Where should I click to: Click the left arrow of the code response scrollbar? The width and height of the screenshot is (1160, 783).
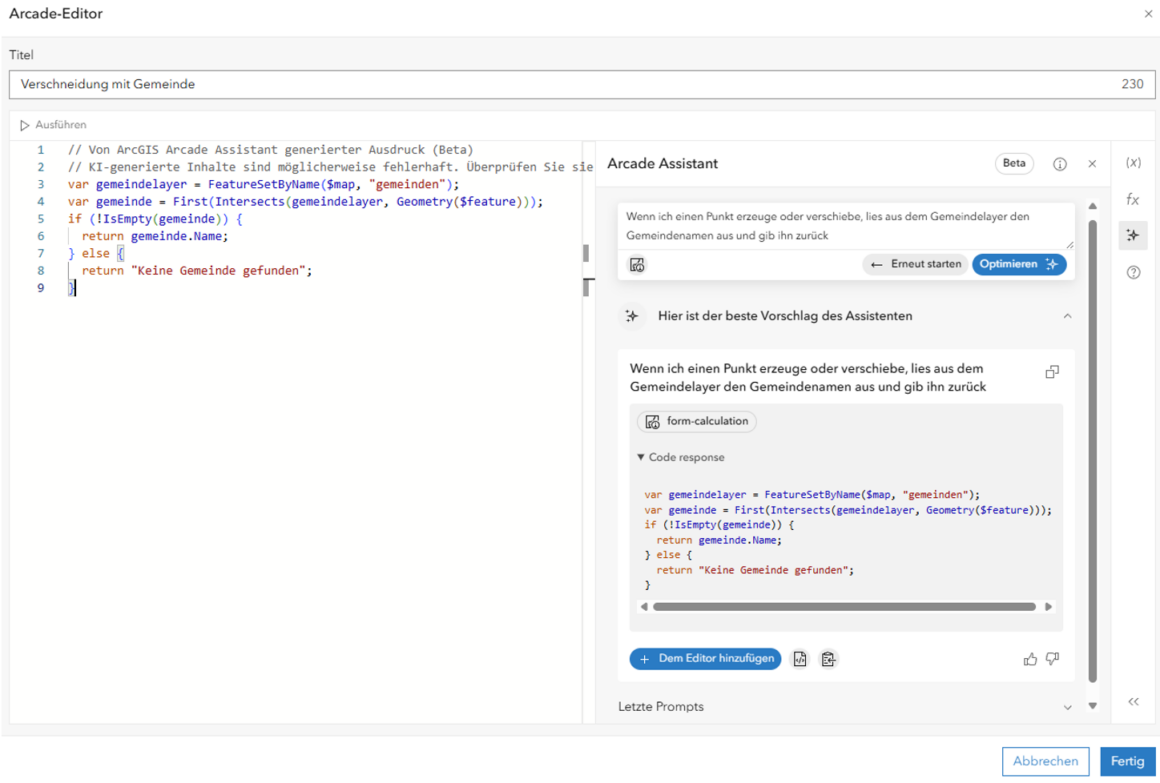point(644,607)
